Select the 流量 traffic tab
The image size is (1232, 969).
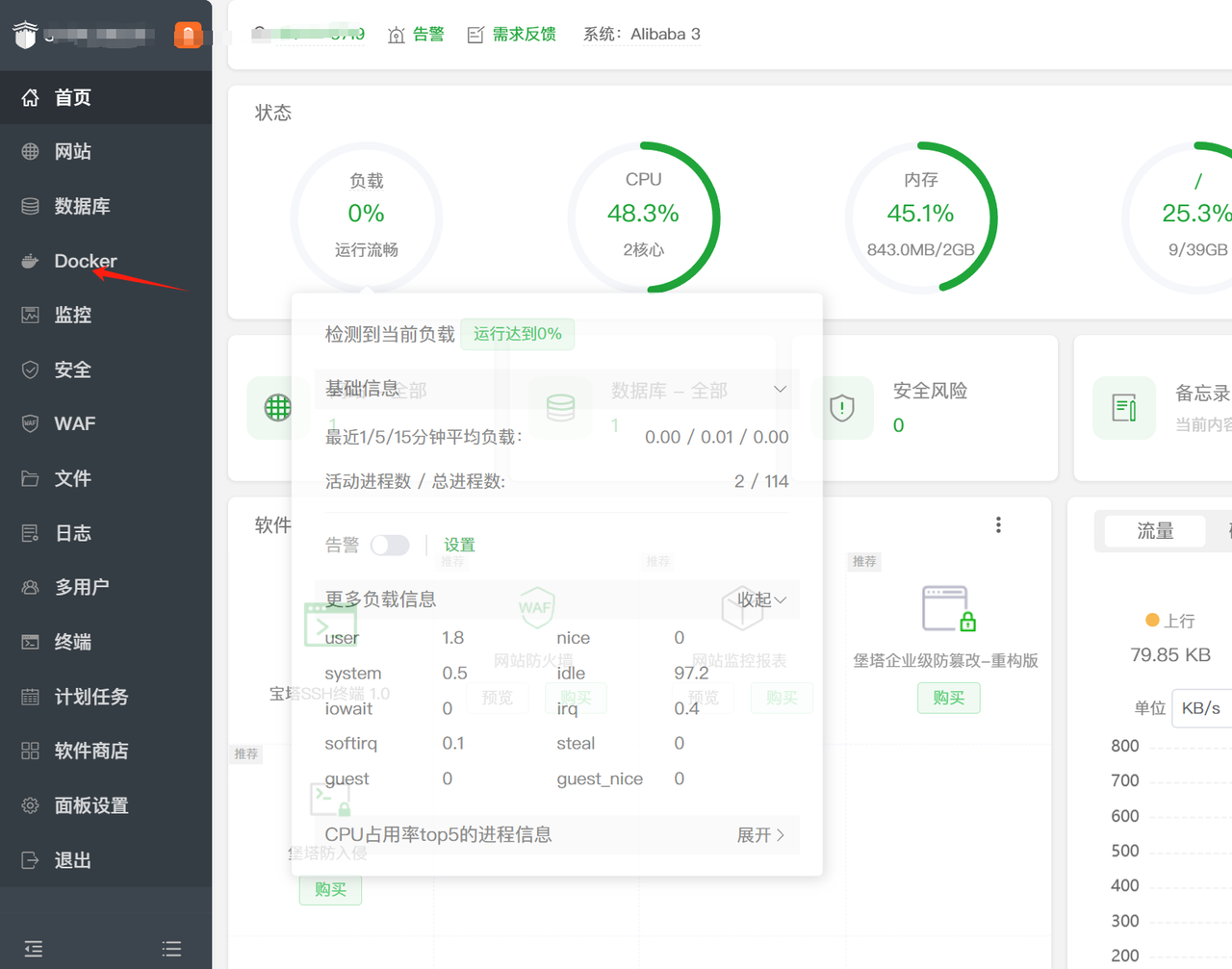(x=1155, y=531)
